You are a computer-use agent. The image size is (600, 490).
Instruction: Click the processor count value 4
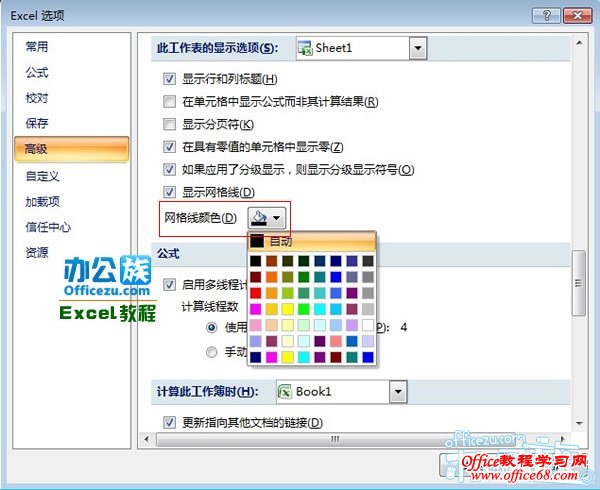[403, 328]
